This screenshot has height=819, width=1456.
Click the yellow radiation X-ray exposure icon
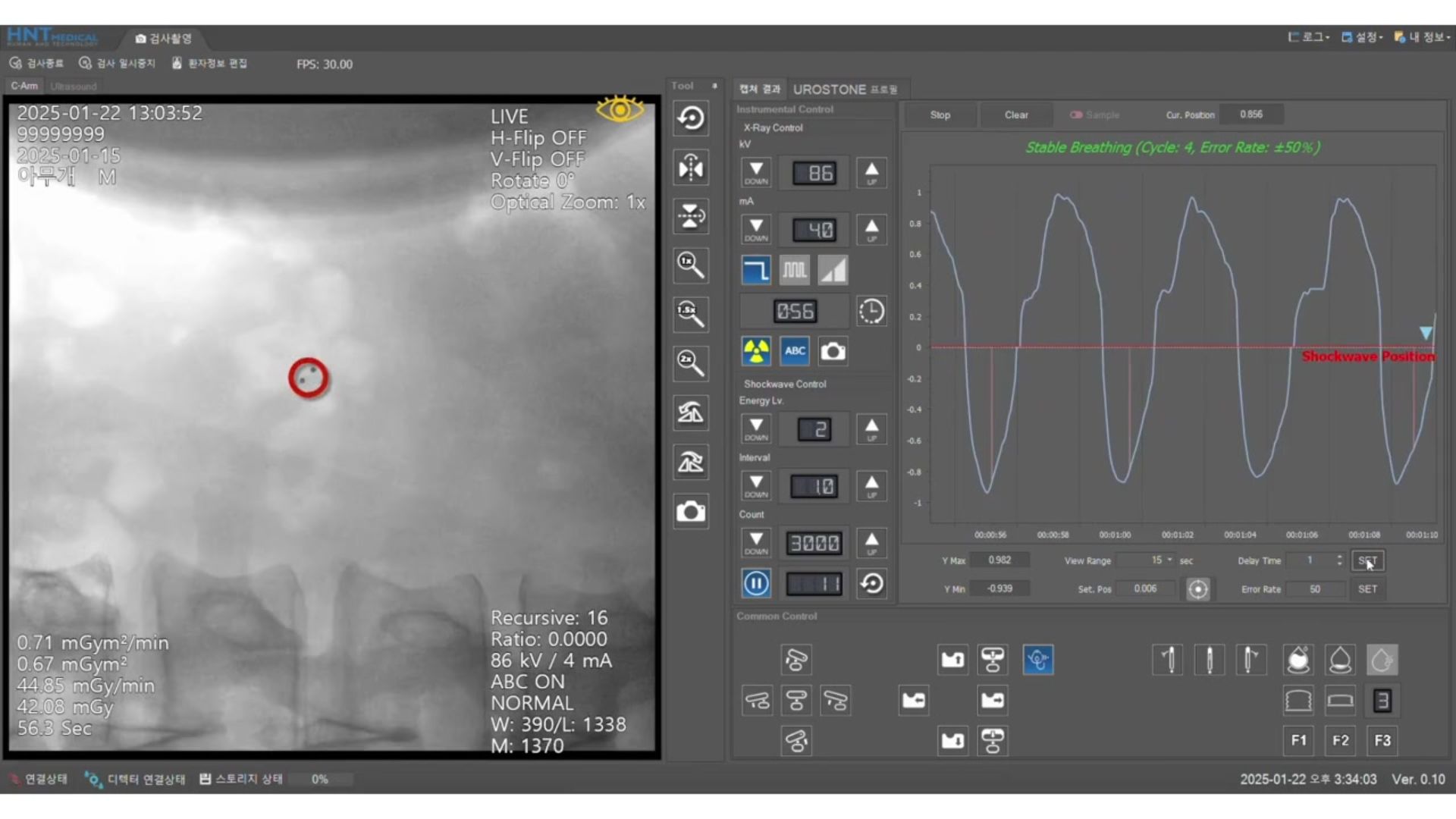point(755,351)
